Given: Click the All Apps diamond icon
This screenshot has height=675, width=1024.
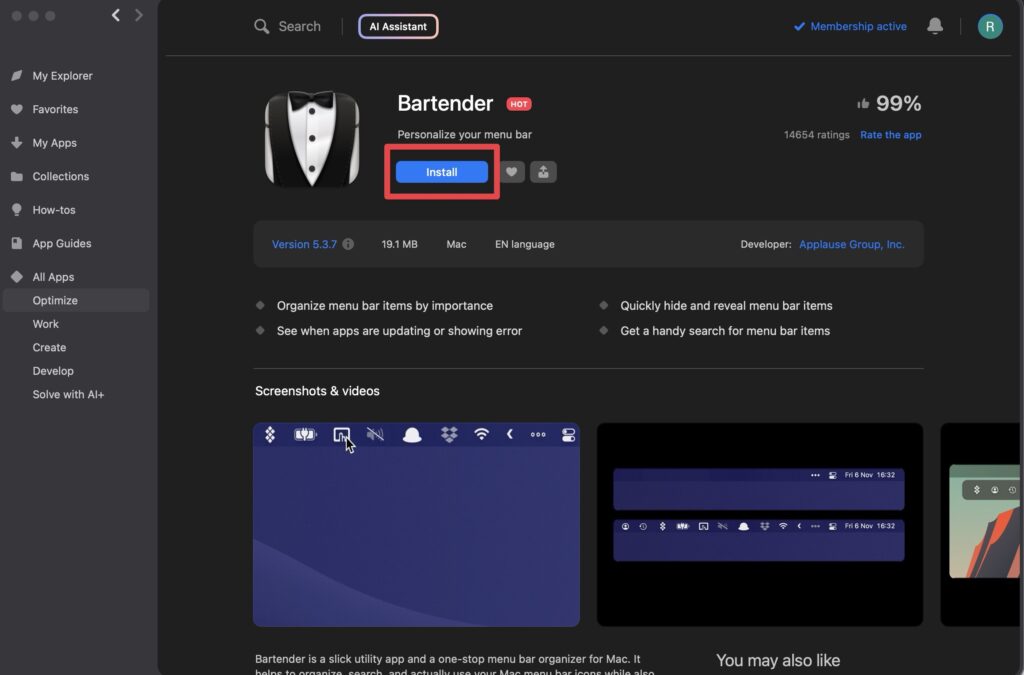Looking at the screenshot, I should tap(17, 277).
